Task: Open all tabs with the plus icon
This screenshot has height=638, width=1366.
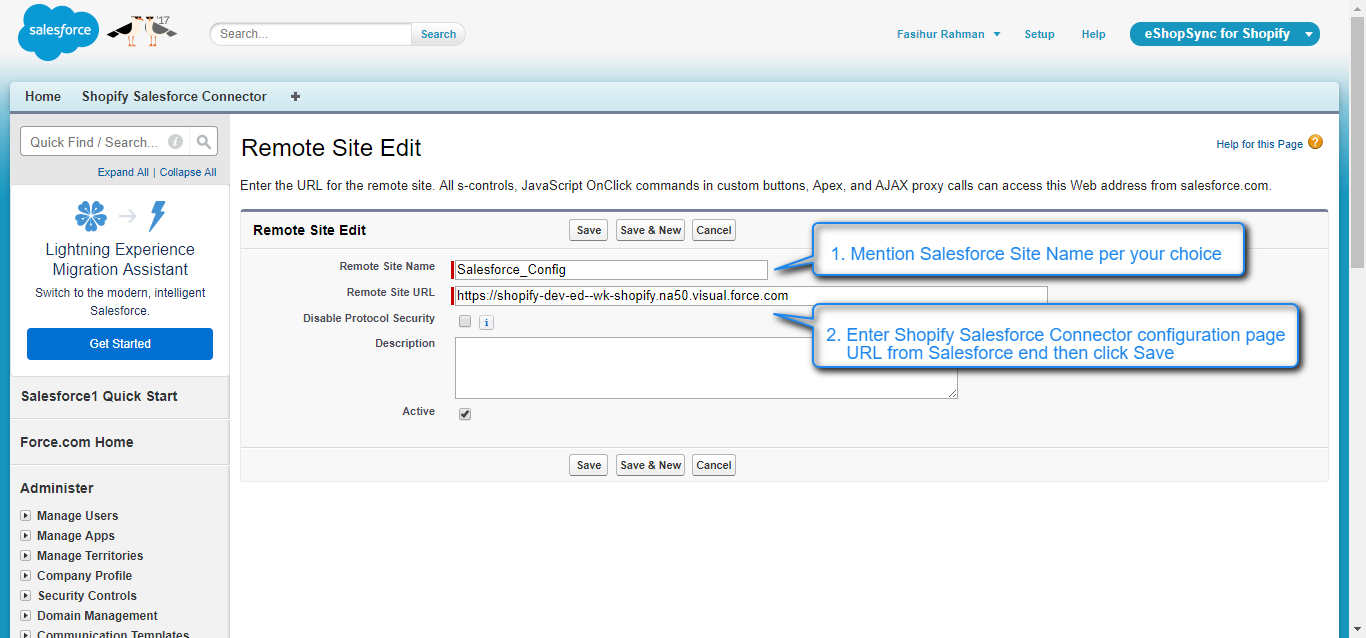Action: coord(295,97)
